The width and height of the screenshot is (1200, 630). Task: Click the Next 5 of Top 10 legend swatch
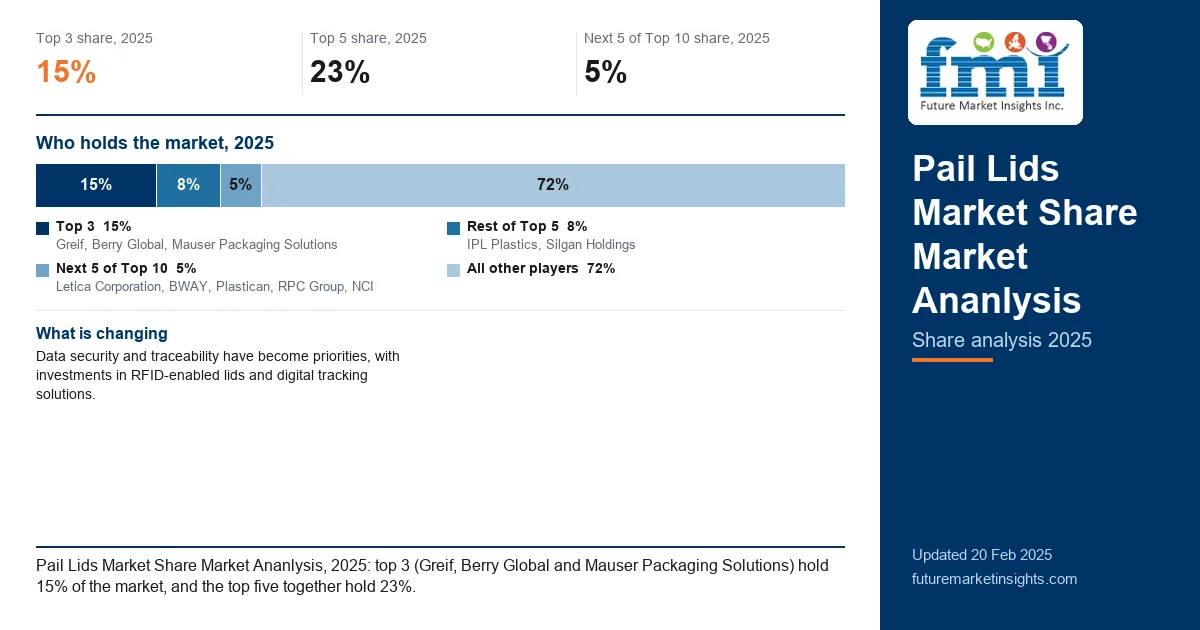[42, 270]
